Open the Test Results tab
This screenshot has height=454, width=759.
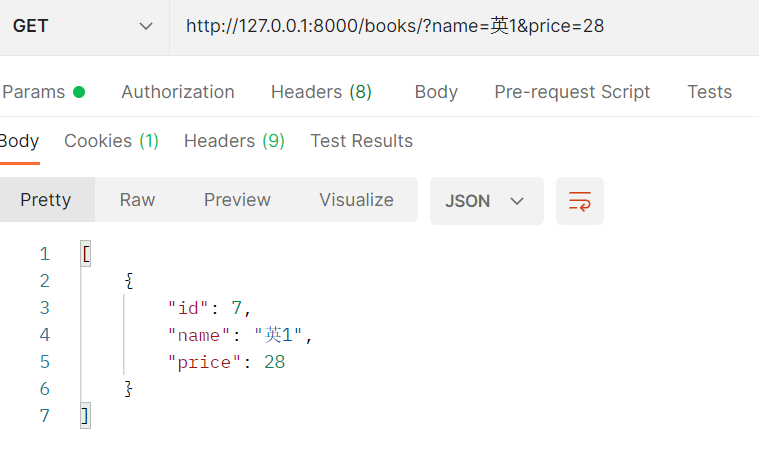point(361,141)
